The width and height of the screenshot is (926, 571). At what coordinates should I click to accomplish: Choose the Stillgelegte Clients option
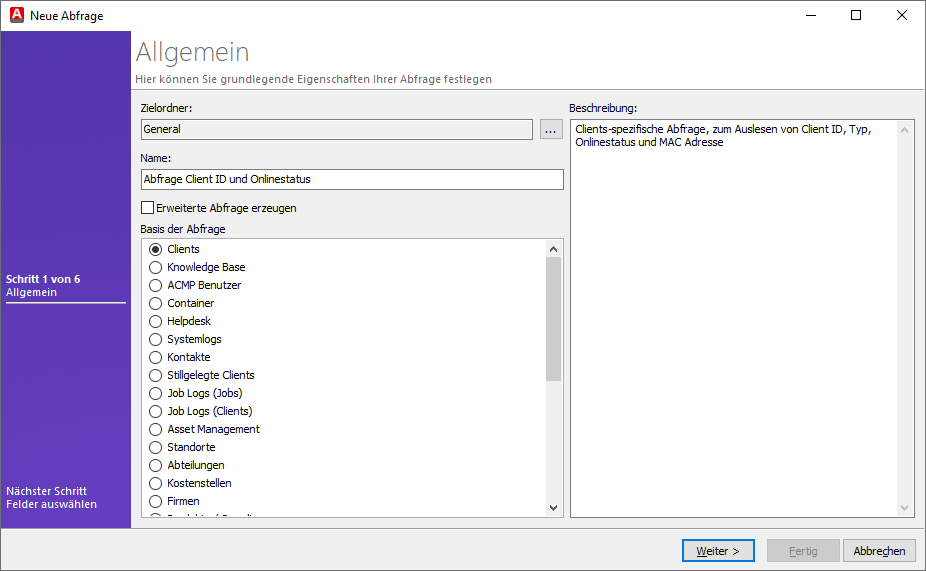pos(155,375)
